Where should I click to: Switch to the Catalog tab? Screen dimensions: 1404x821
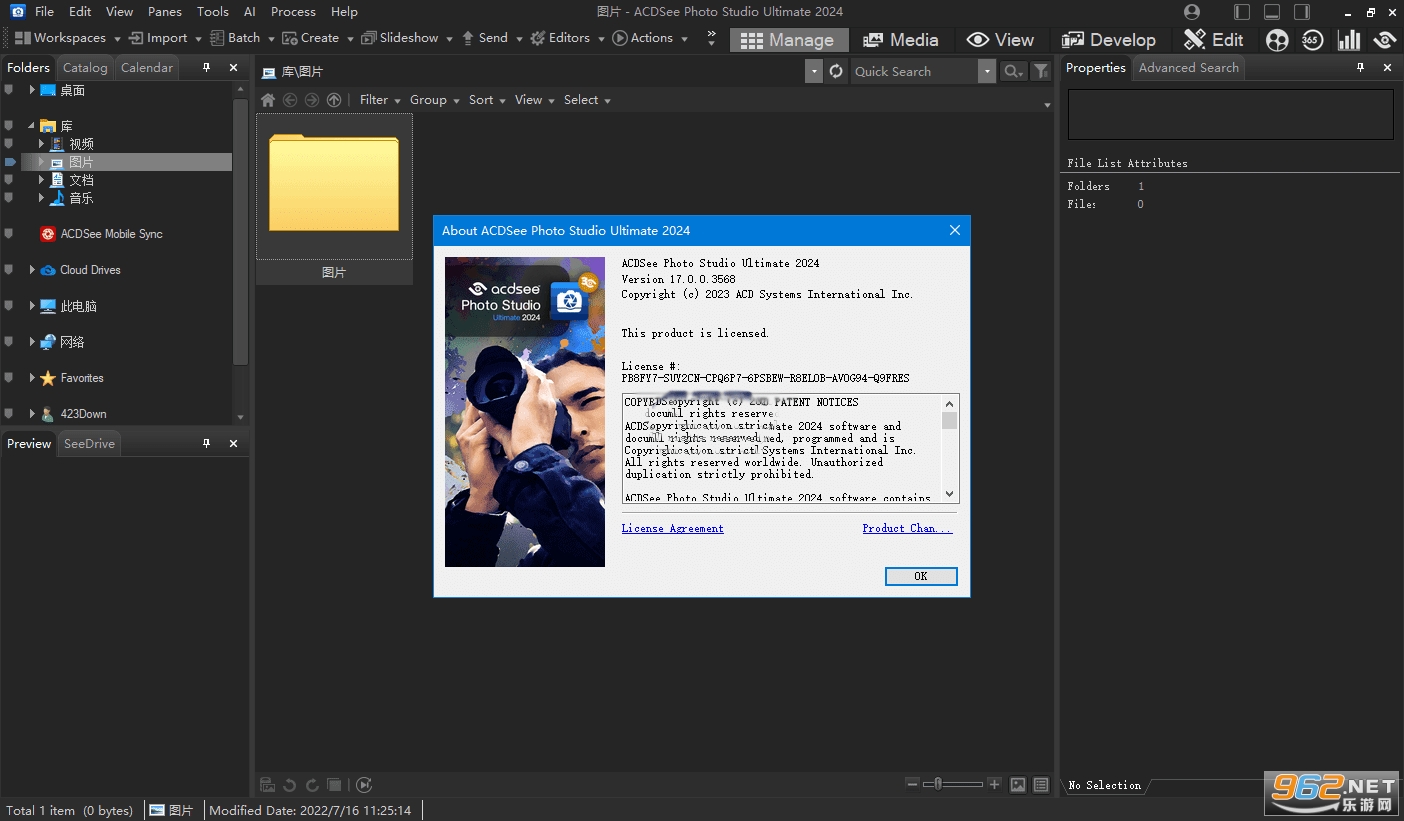(85, 67)
